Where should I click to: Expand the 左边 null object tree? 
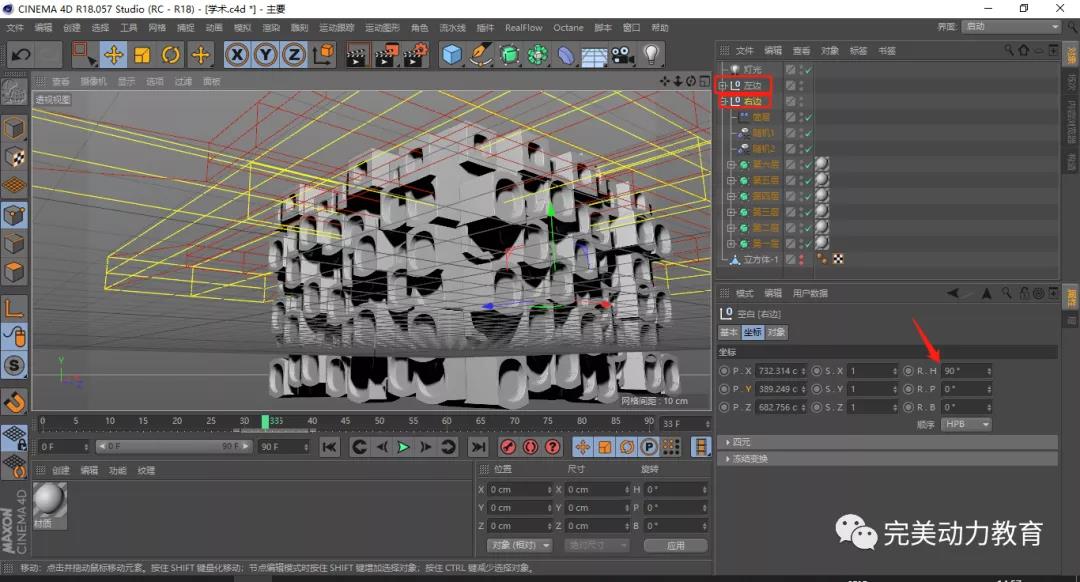(x=723, y=86)
